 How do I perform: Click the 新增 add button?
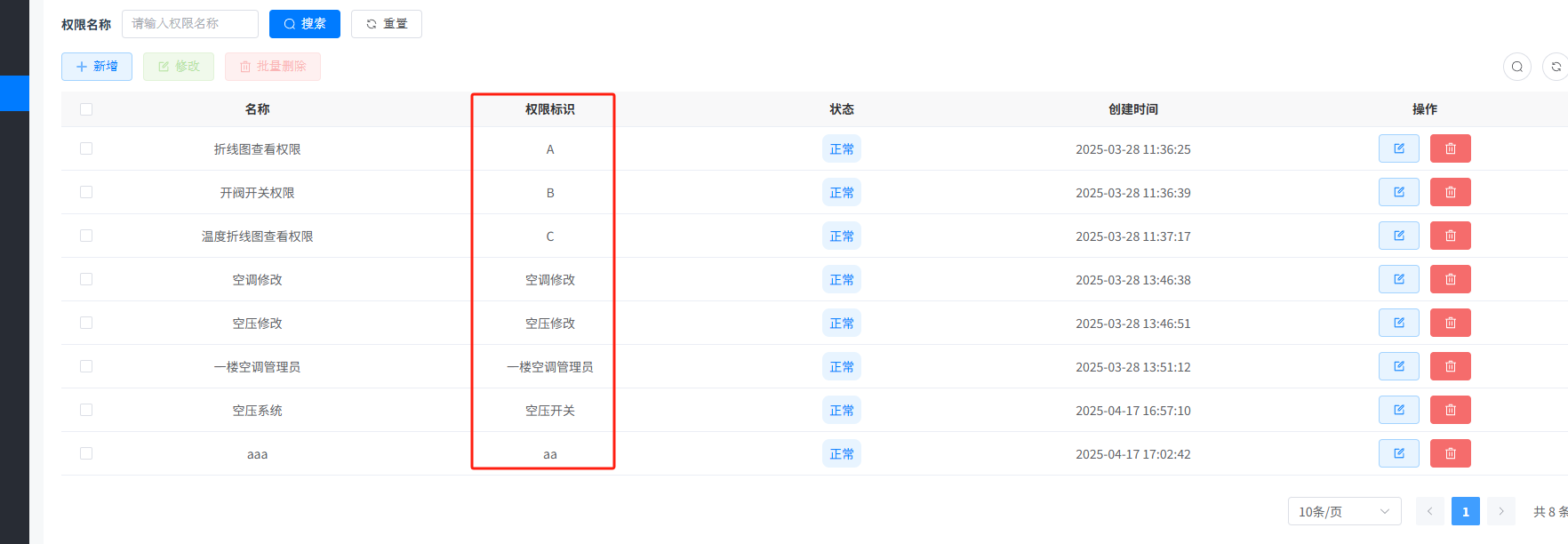97,67
